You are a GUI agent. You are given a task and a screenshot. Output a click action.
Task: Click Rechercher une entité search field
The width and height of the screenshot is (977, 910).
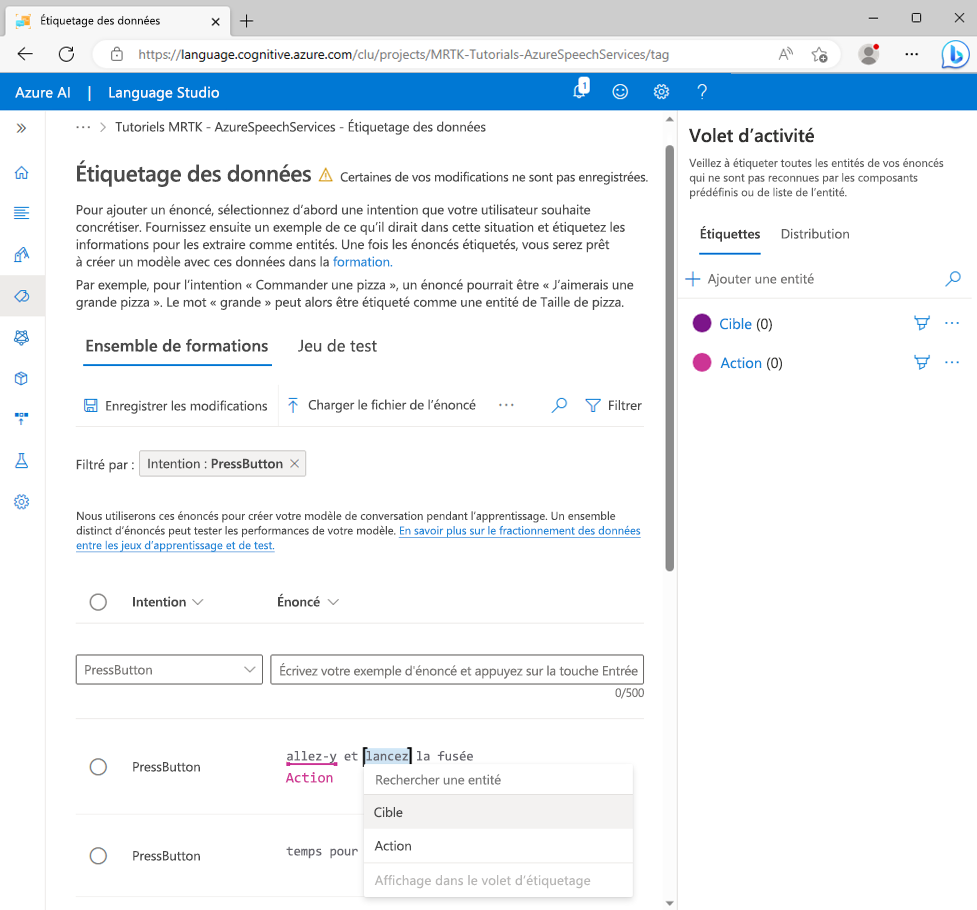point(498,780)
